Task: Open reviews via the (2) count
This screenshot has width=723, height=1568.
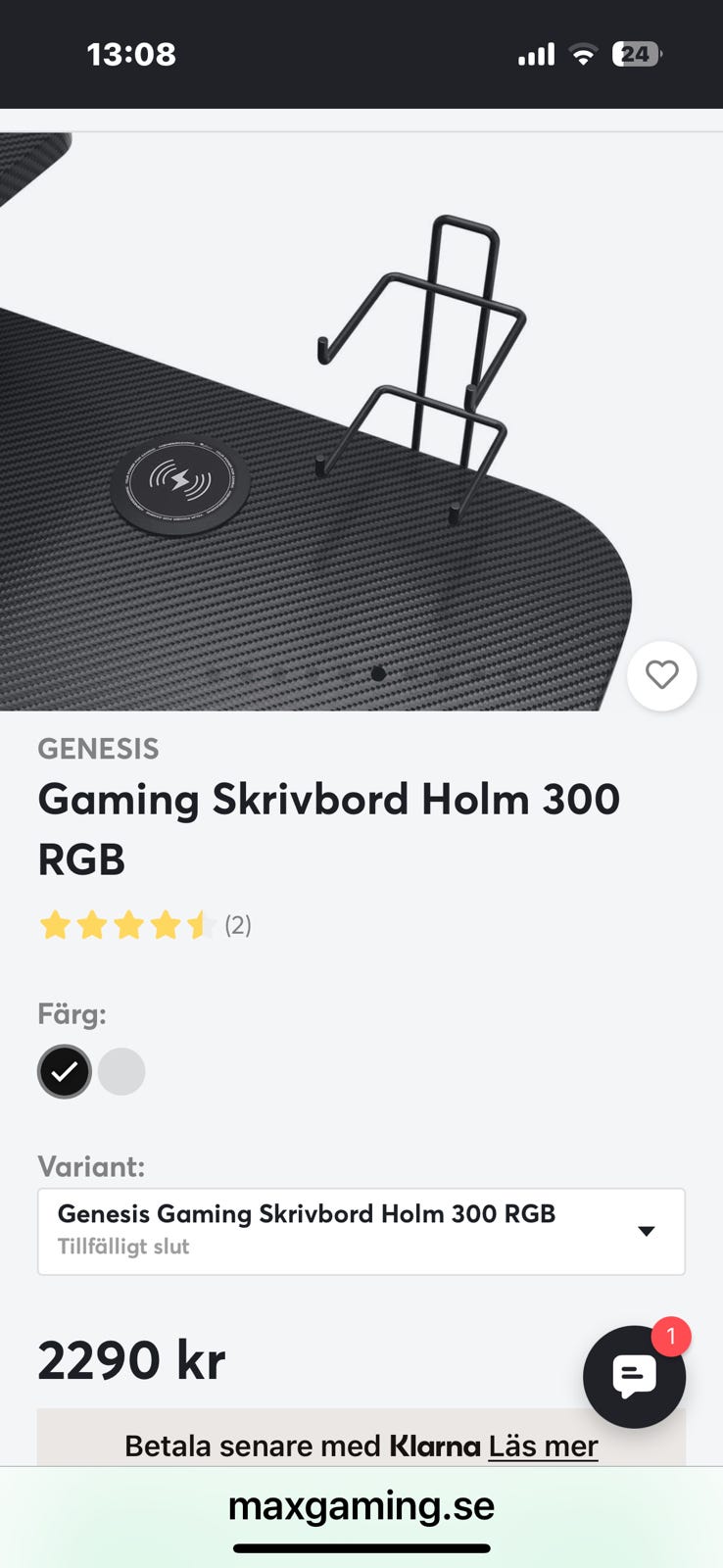Action: pos(238,925)
